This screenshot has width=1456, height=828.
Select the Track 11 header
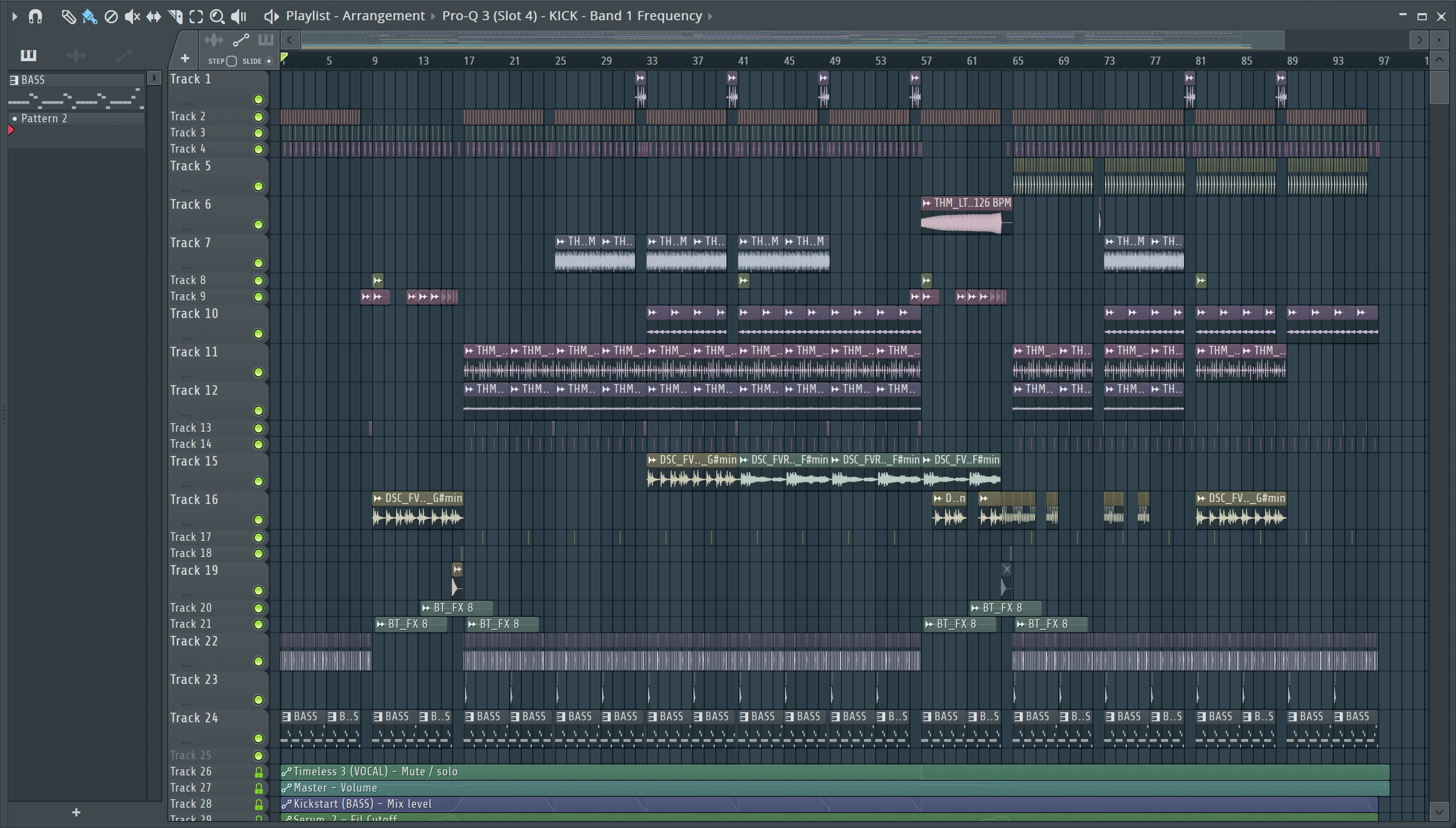[218, 362]
